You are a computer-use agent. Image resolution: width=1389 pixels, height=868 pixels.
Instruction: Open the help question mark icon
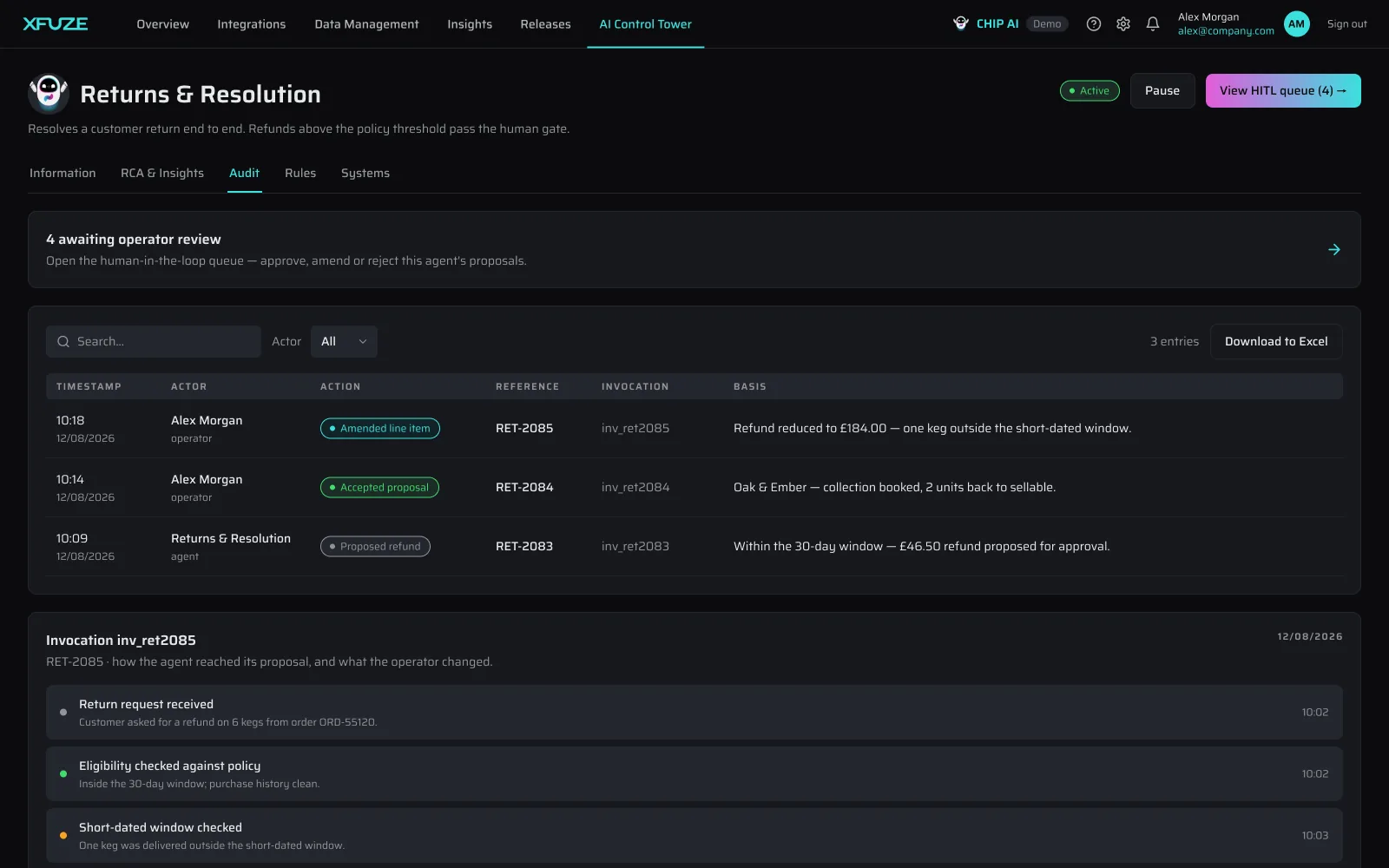(x=1094, y=24)
